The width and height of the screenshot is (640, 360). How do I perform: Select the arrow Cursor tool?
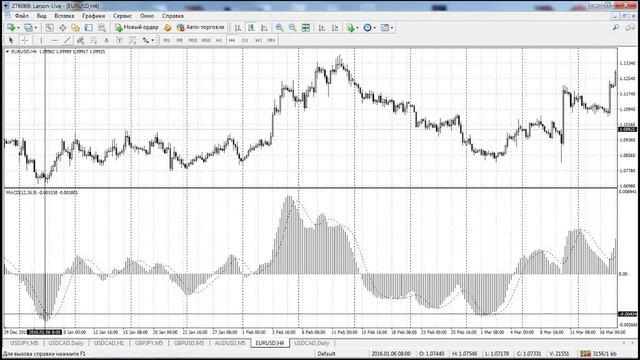(x=11, y=40)
